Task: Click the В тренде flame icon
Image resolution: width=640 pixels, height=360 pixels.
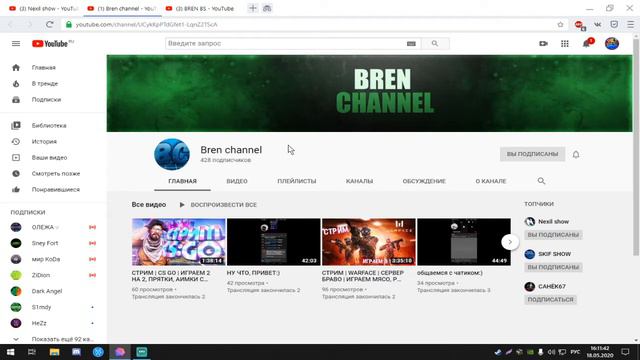Action: click(16, 83)
